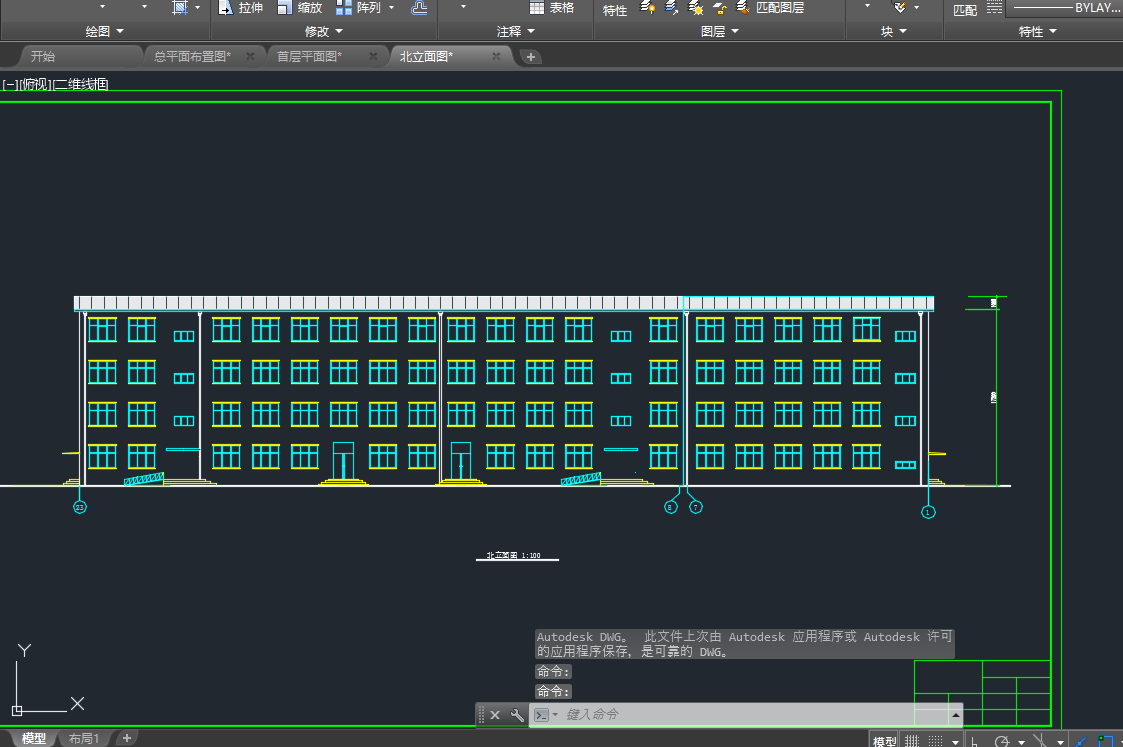Toggle grid display in the status bar

911,741
